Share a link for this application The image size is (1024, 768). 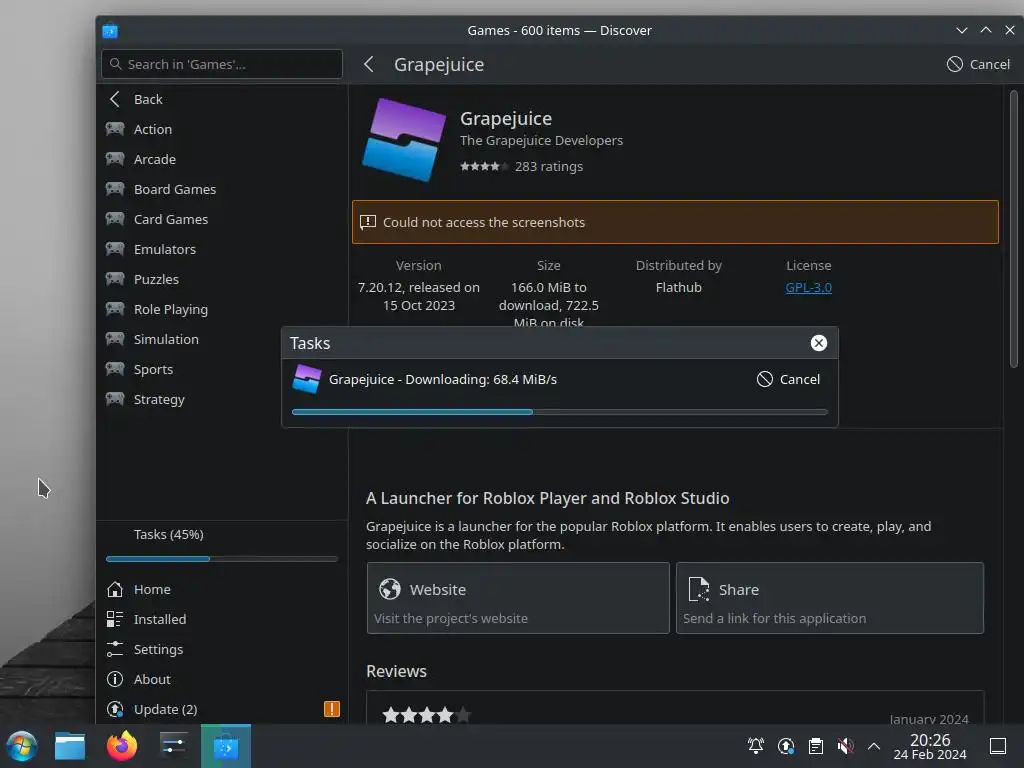click(829, 598)
